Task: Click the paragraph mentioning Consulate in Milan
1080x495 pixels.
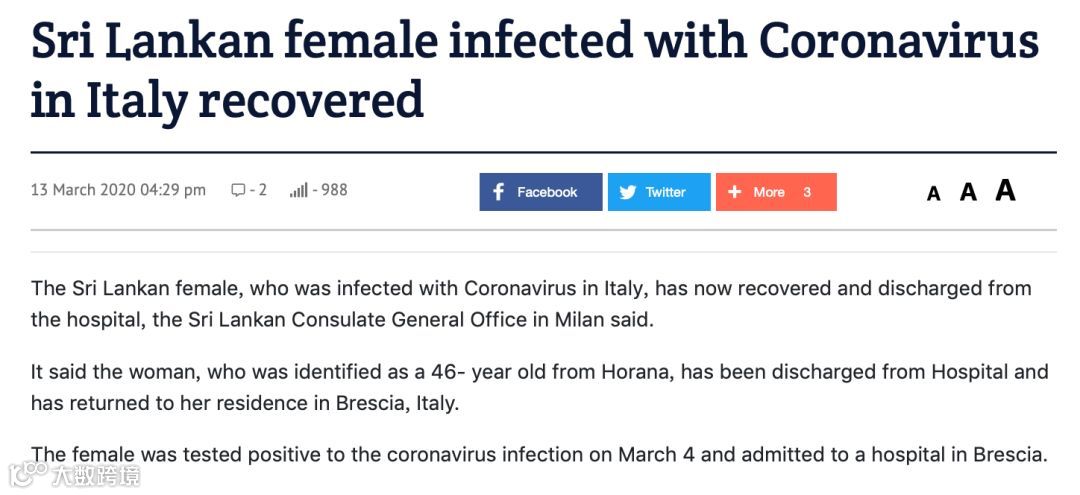Action: pyautogui.click(x=531, y=304)
